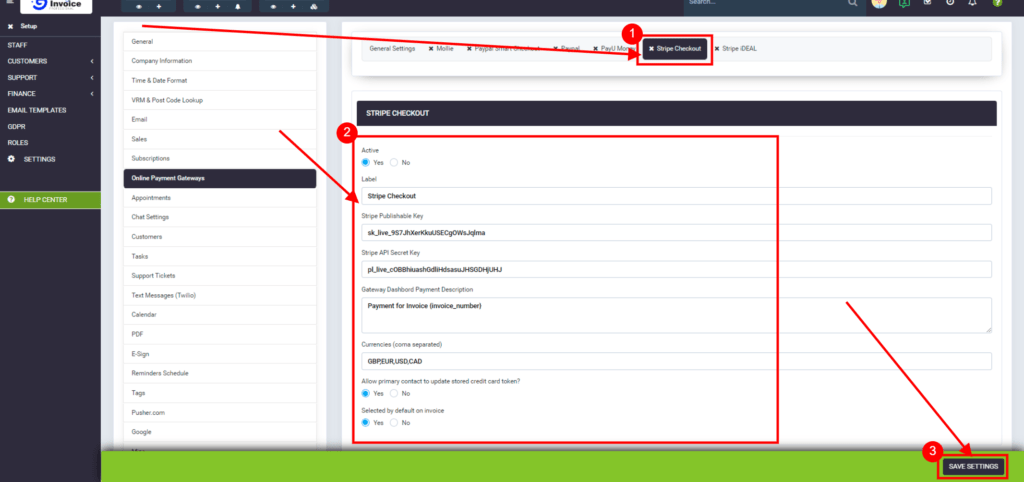Open the Email settings section
Image resolution: width=1024 pixels, height=482 pixels.
pyautogui.click(x=220, y=120)
